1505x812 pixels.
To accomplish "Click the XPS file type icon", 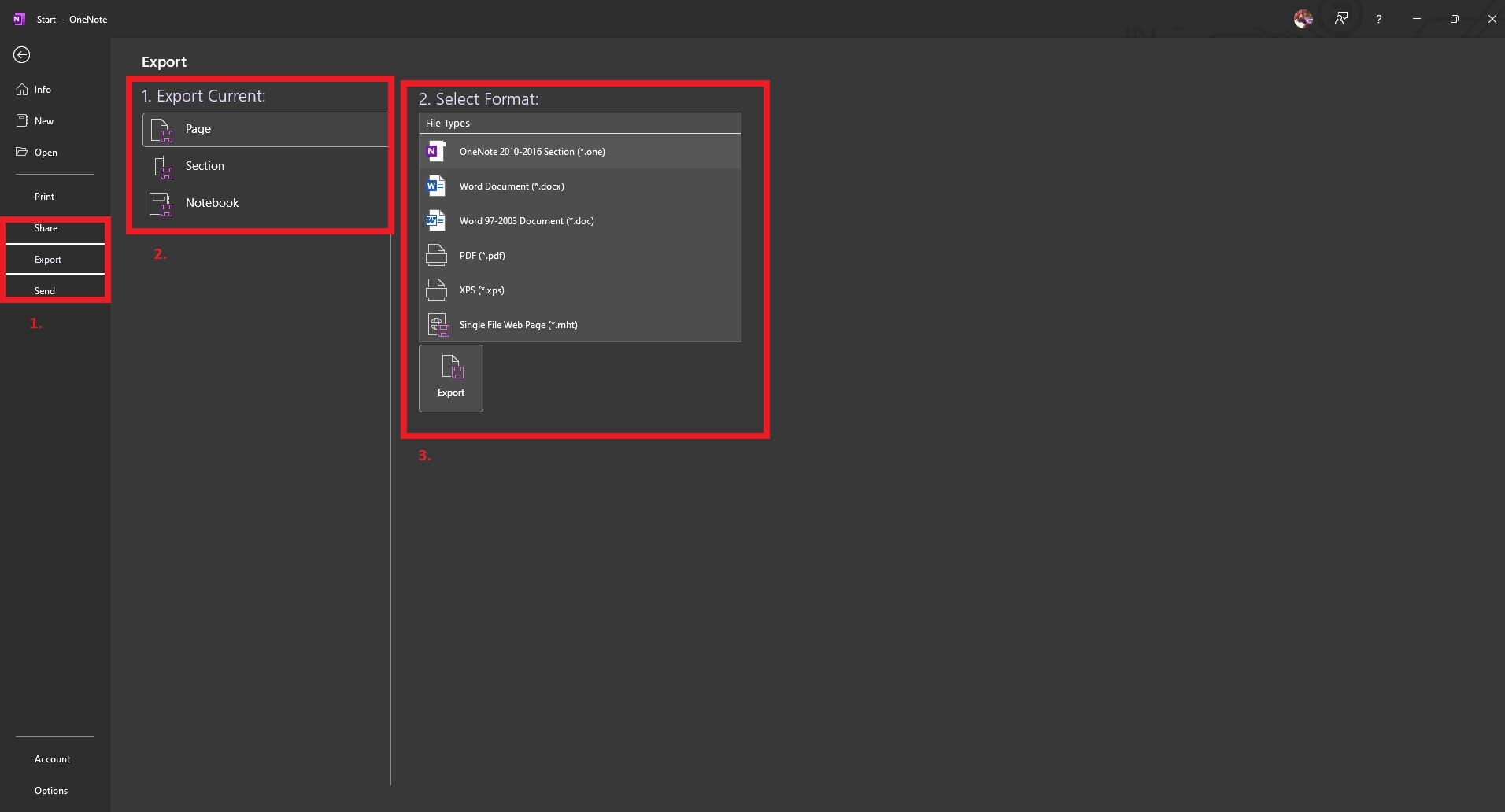I will (436, 290).
